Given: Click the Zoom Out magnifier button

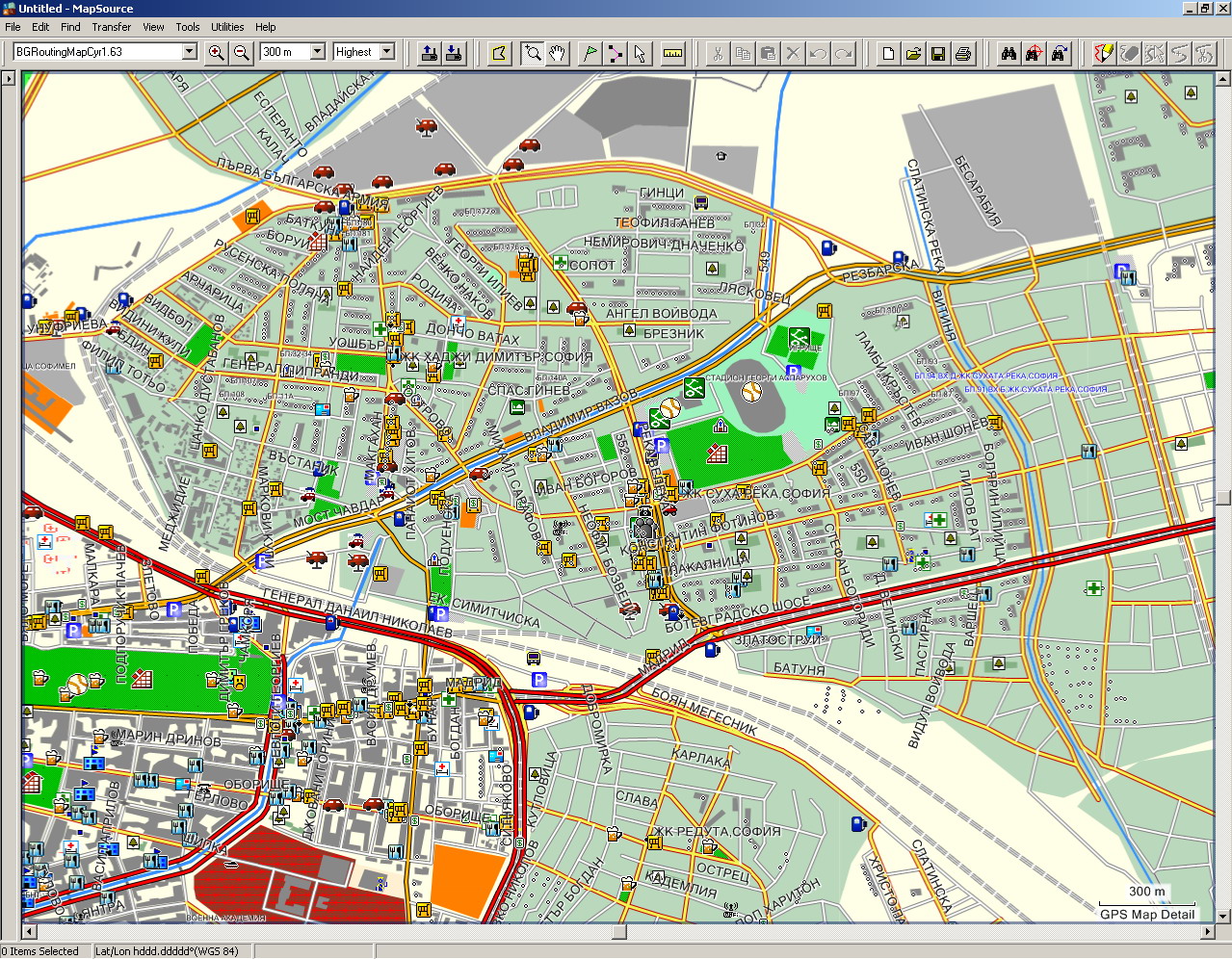Looking at the screenshot, I should [242, 53].
